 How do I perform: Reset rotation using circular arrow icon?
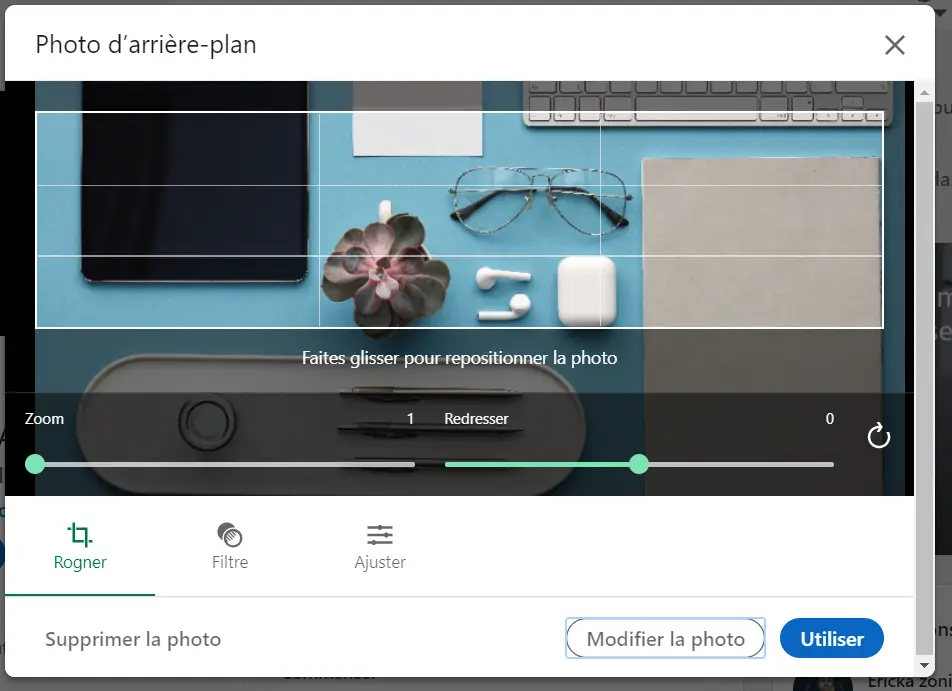(x=878, y=437)
